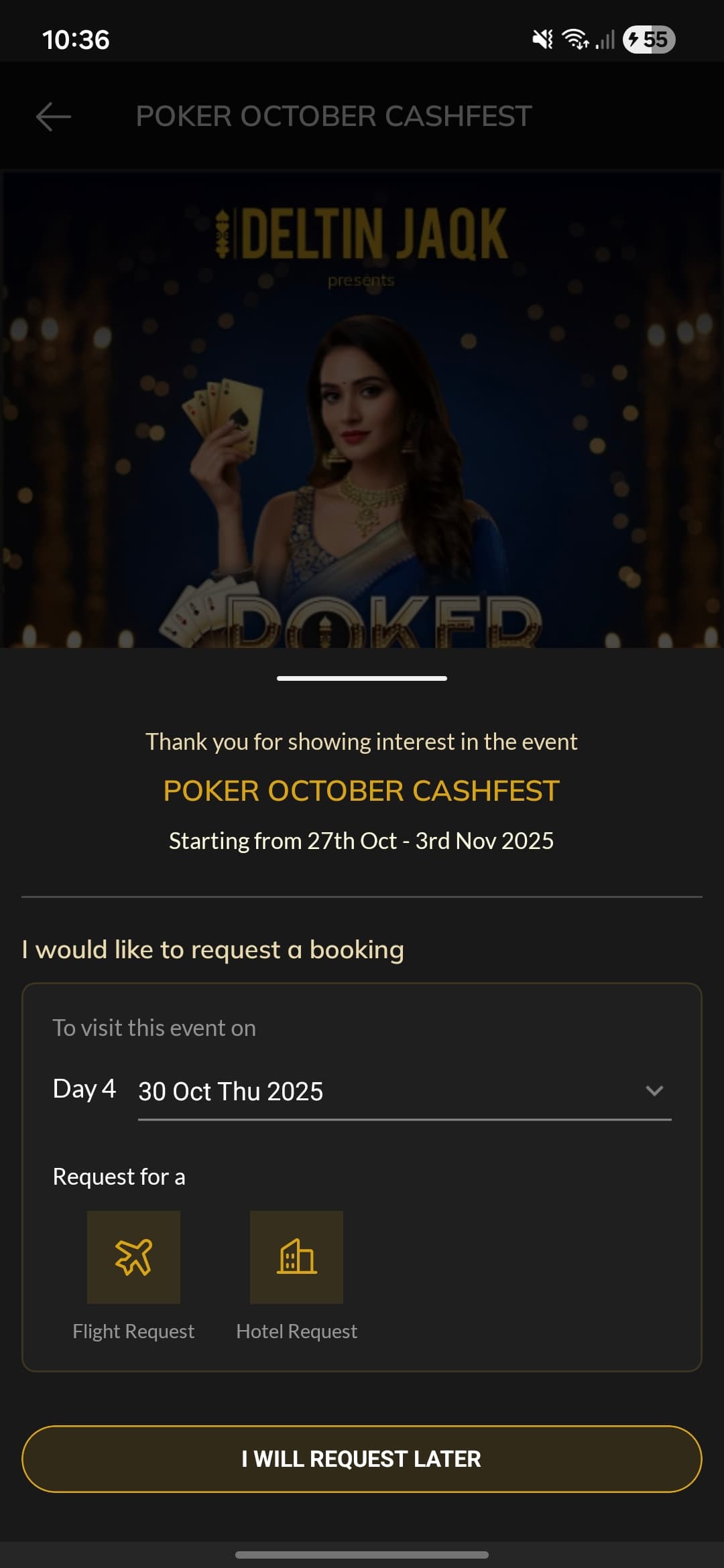Tap the Hotel Request label
The height and width of the screenshot is (1568, 724).
pos(296,1331)
